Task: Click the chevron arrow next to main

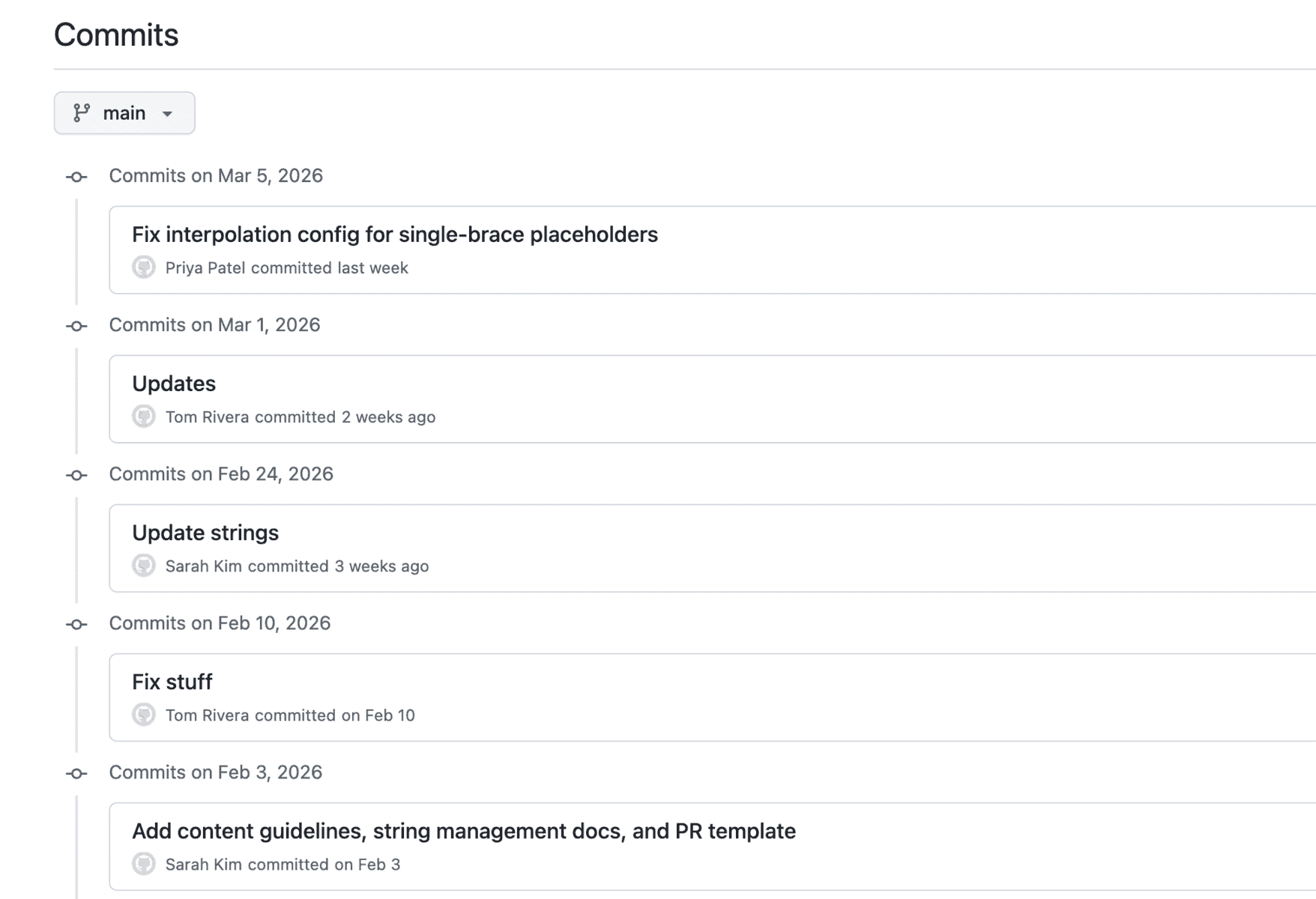Action: coord(168,113)
